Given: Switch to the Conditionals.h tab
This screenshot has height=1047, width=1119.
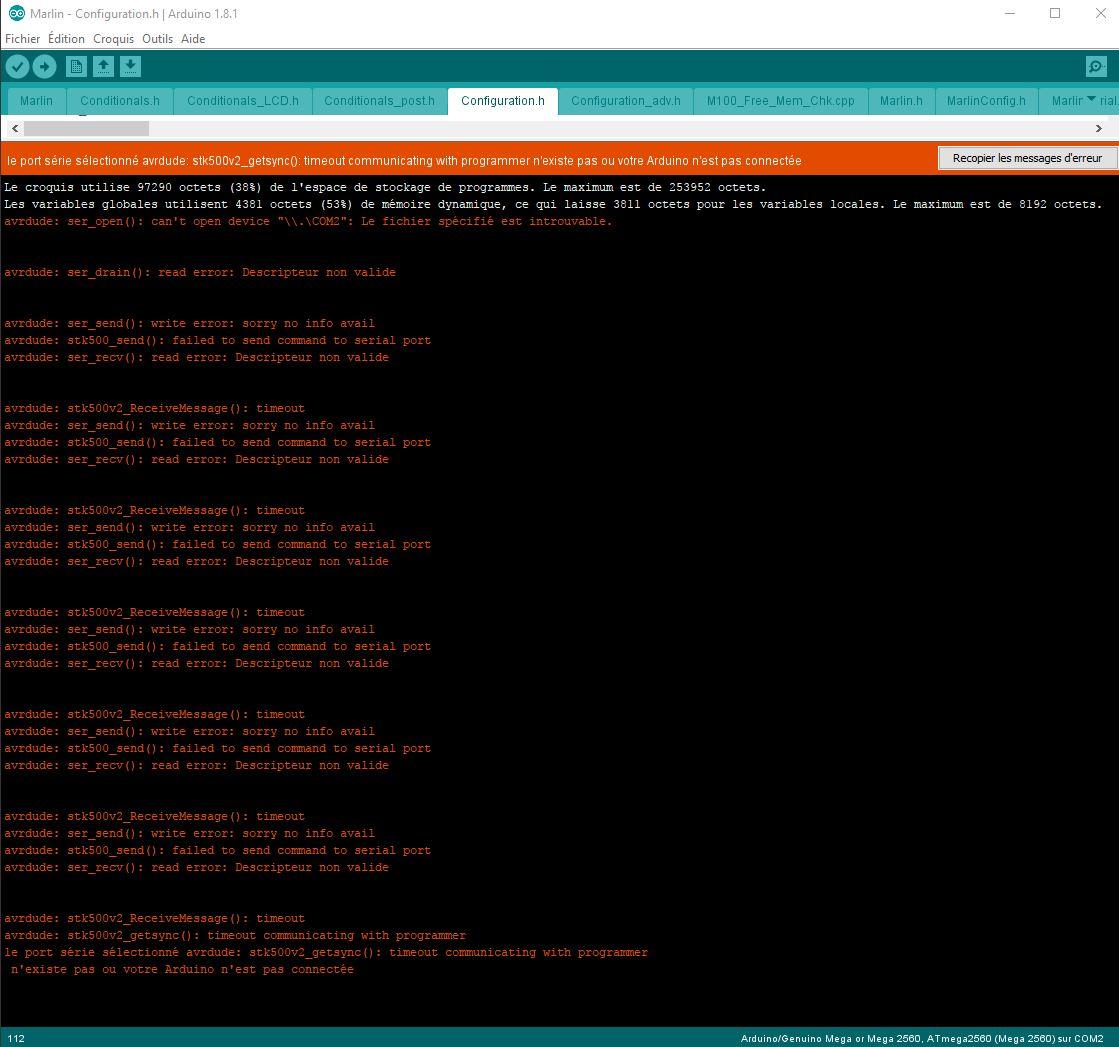Looking at the screenshot, I should pos(120,101).
